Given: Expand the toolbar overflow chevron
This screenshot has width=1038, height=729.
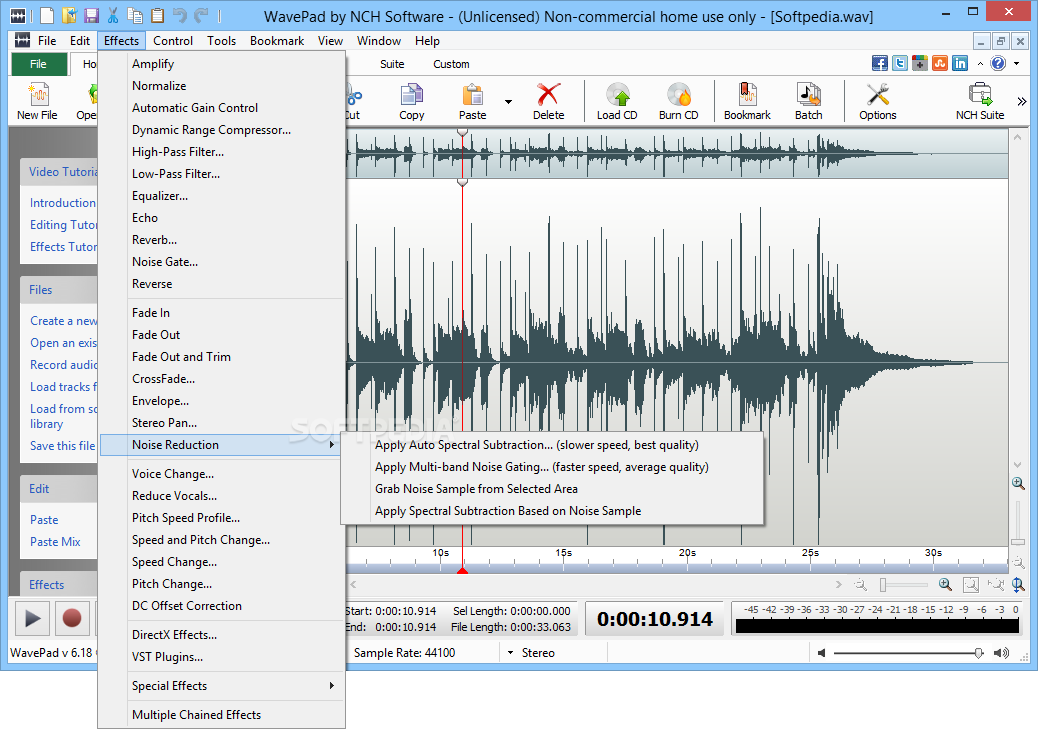Looking at the screenshot, I should (1021, 101).
